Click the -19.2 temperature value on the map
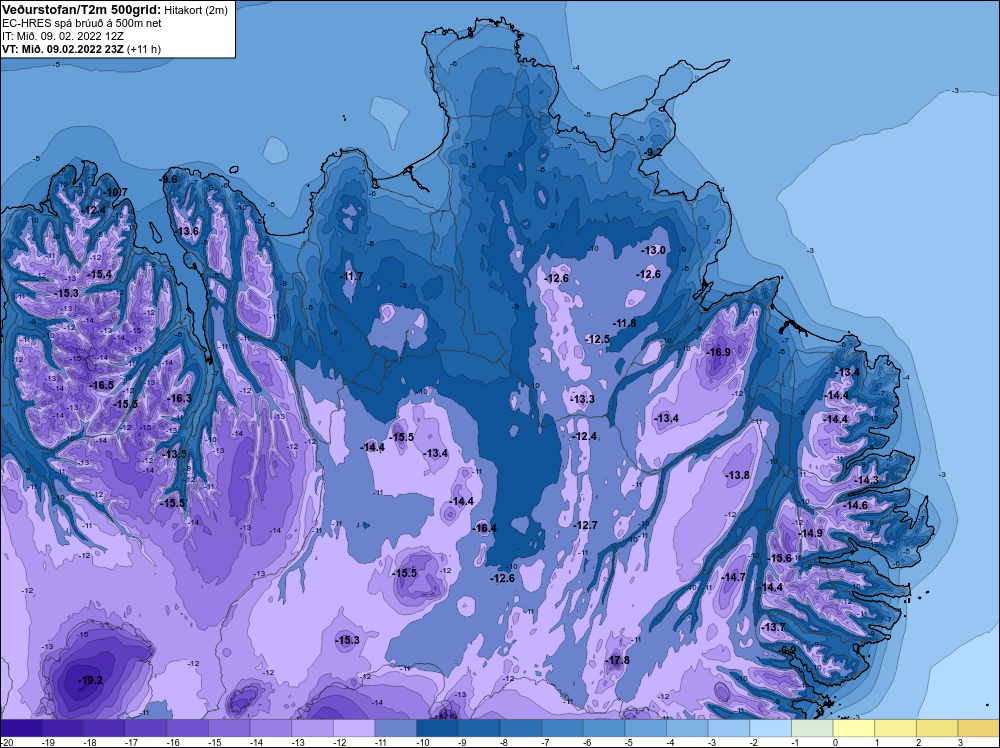The width and height of the screenshot is (1000, 748). 91,680
